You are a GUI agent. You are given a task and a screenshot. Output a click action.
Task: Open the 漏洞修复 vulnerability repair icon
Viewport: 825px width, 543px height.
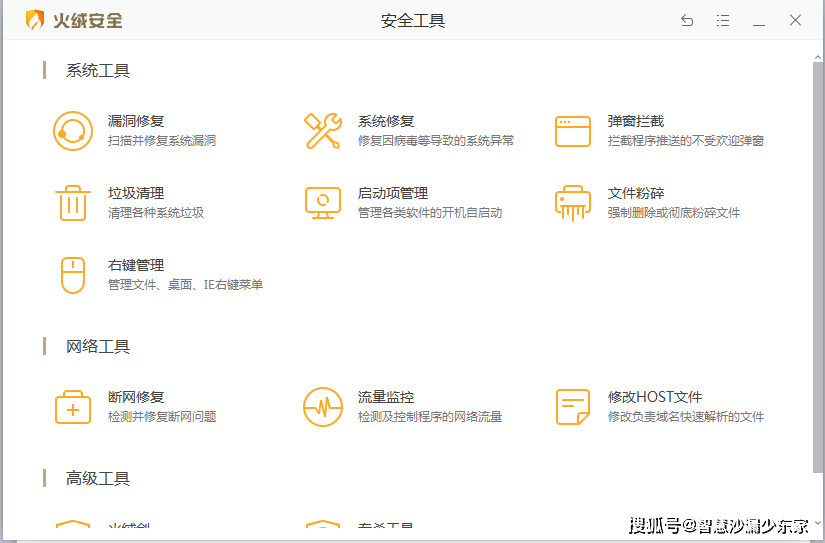73,131
